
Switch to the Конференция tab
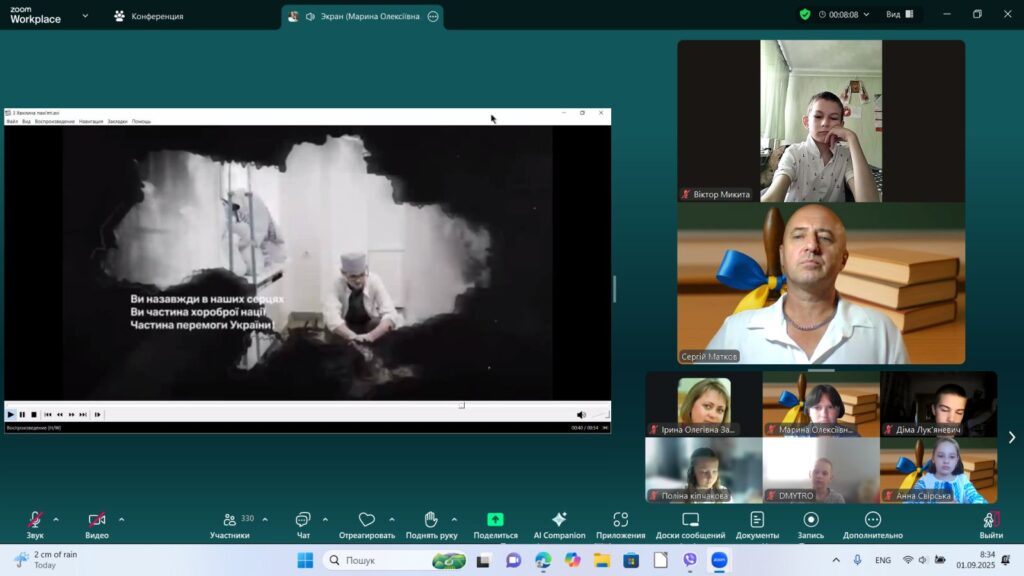pyautogui.click(x=149, y=16)
